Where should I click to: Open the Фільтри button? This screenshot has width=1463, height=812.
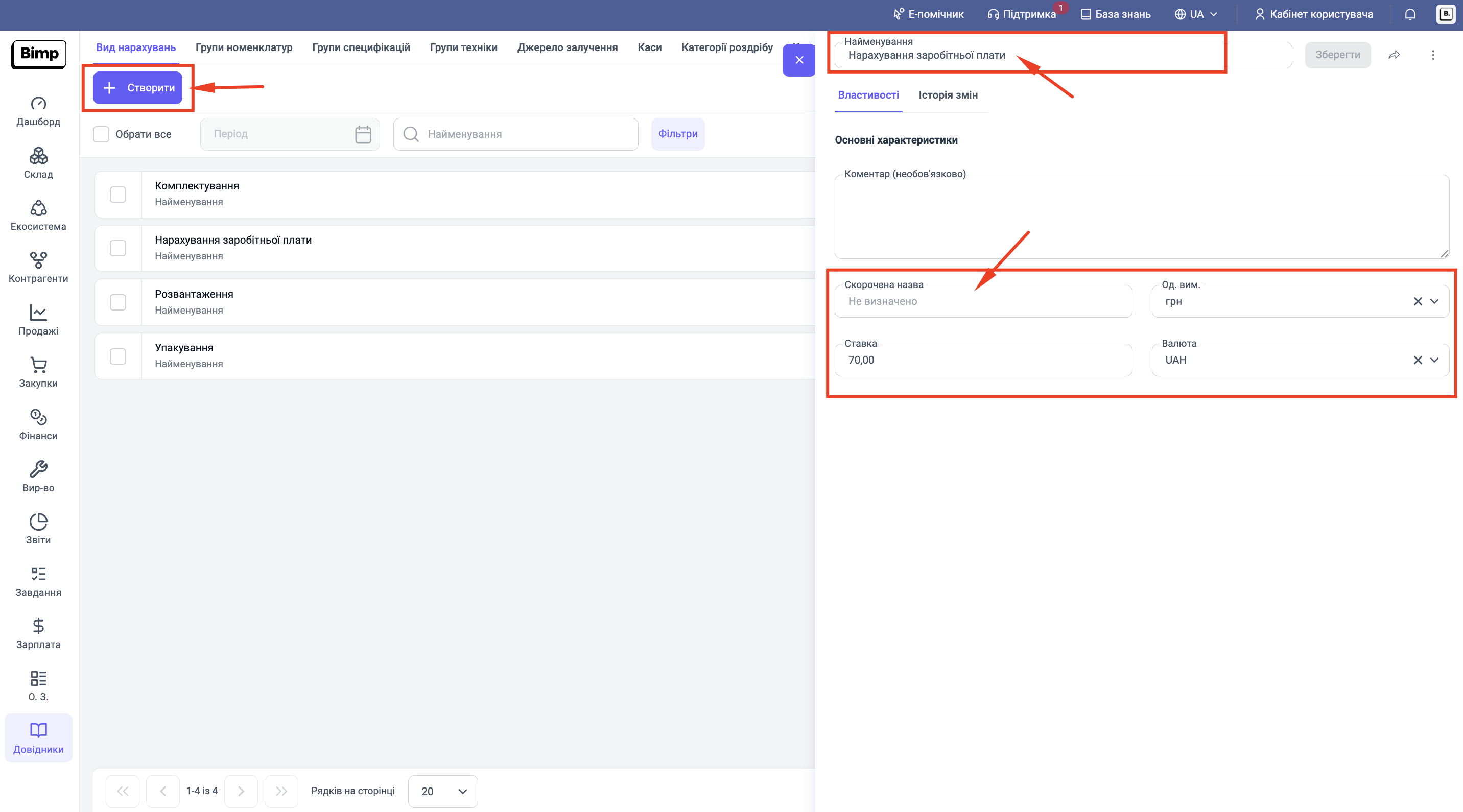677,134
